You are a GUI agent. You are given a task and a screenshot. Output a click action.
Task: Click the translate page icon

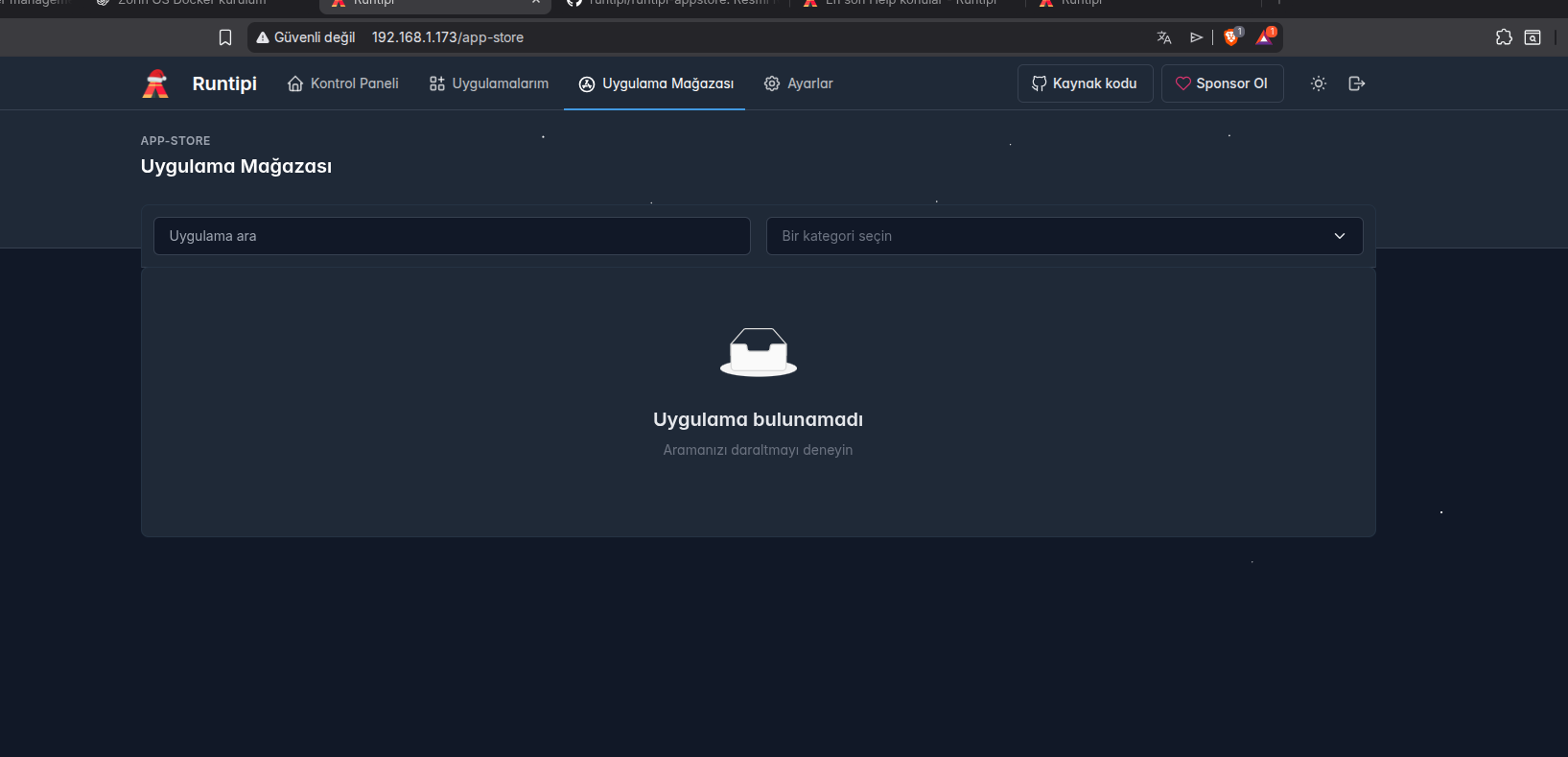pos(1164,37)
